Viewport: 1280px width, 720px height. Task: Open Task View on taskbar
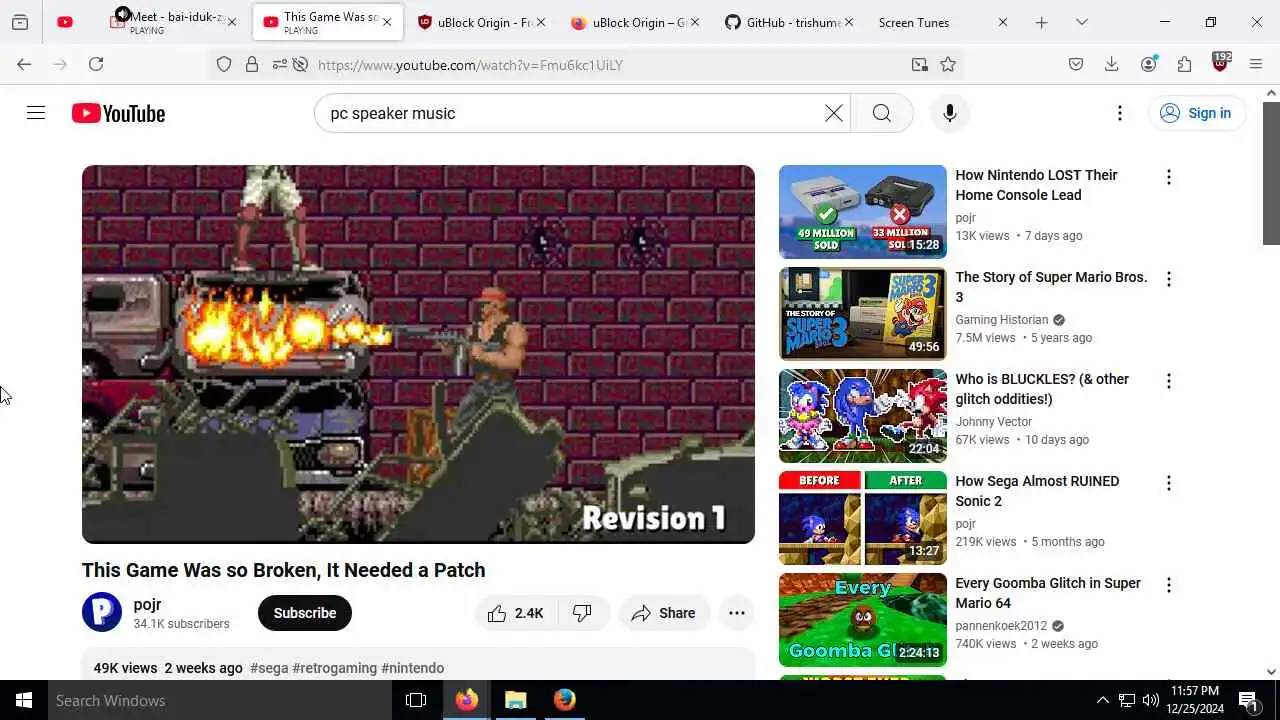(416, 700)
